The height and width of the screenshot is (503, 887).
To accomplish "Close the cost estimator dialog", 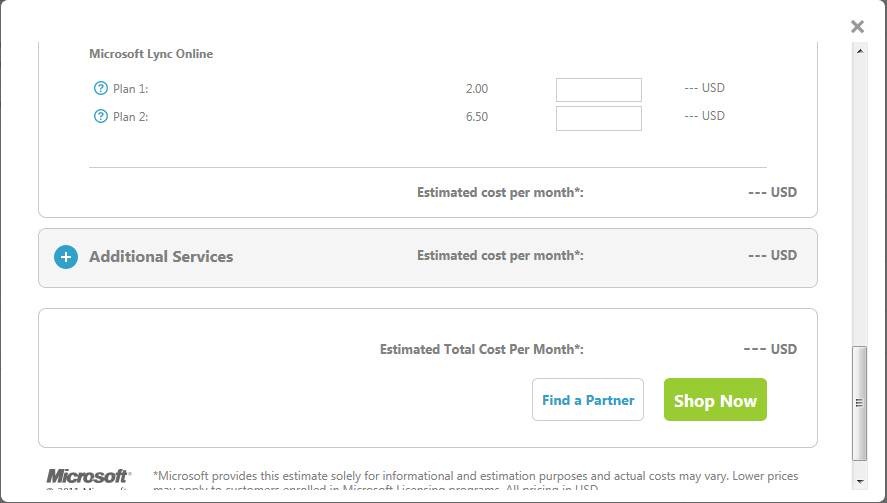I will coord(857,27).
